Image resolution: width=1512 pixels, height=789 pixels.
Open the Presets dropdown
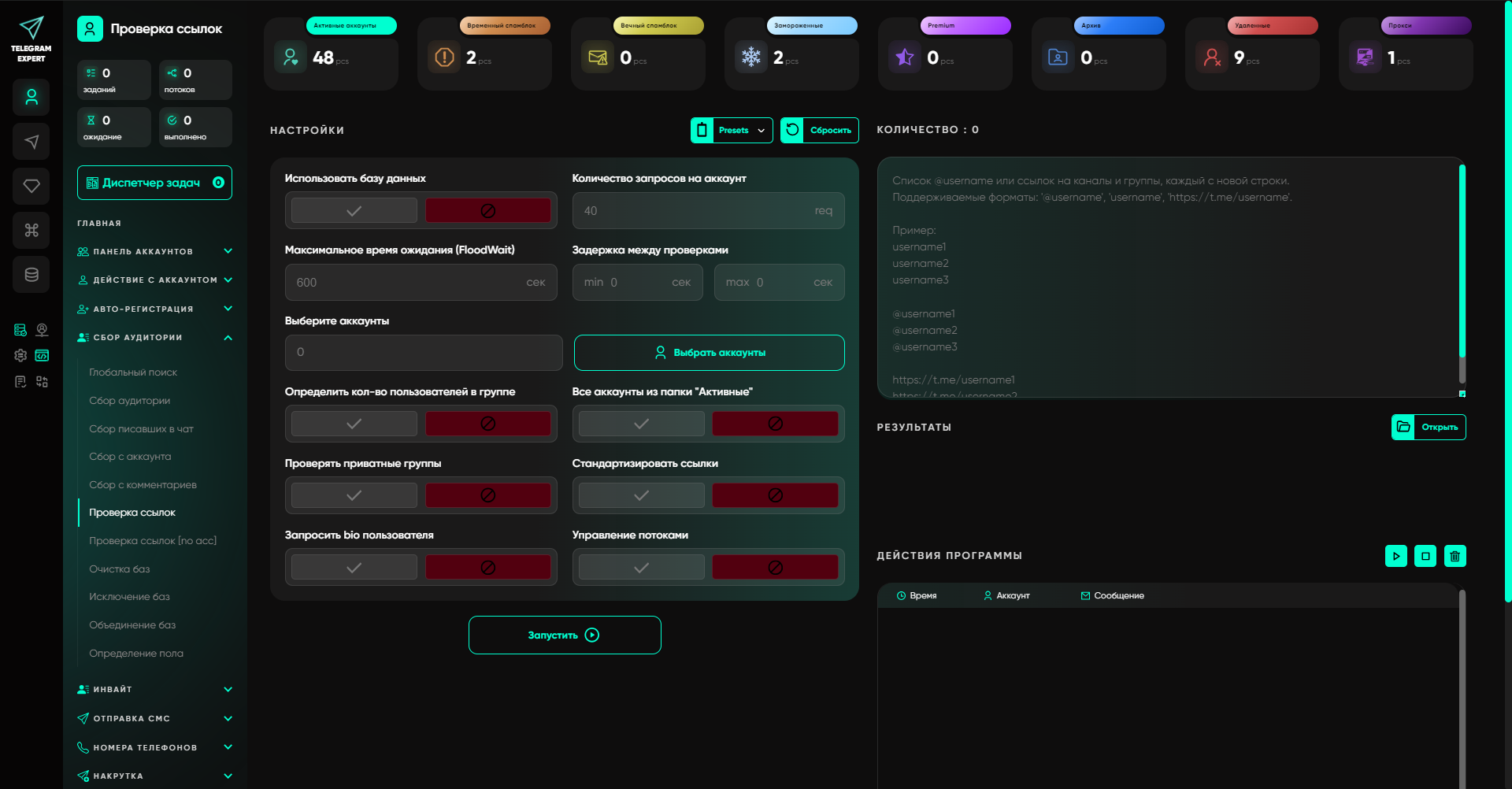(x=732, y=130)
